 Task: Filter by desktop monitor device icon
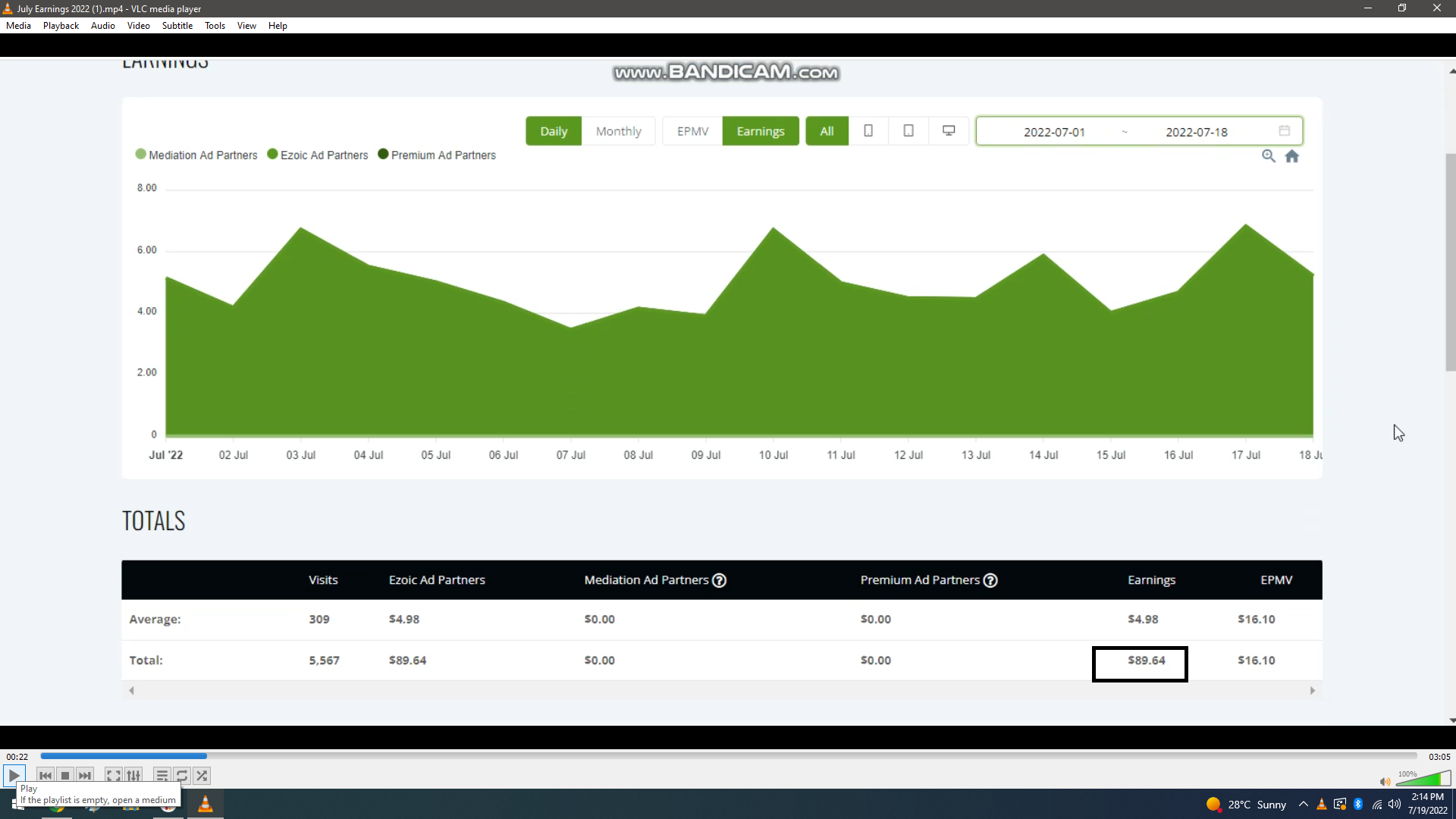[x=949, y=131]
